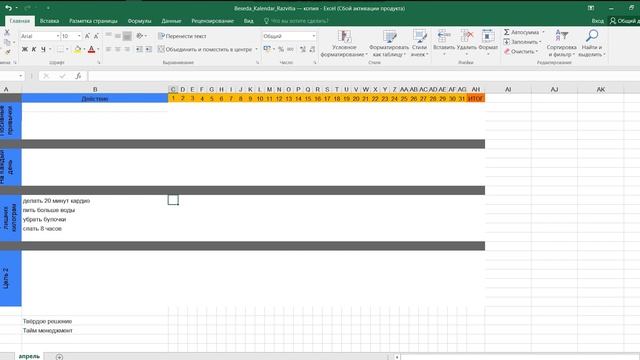Align text to bottom

[x=127, y=36]
